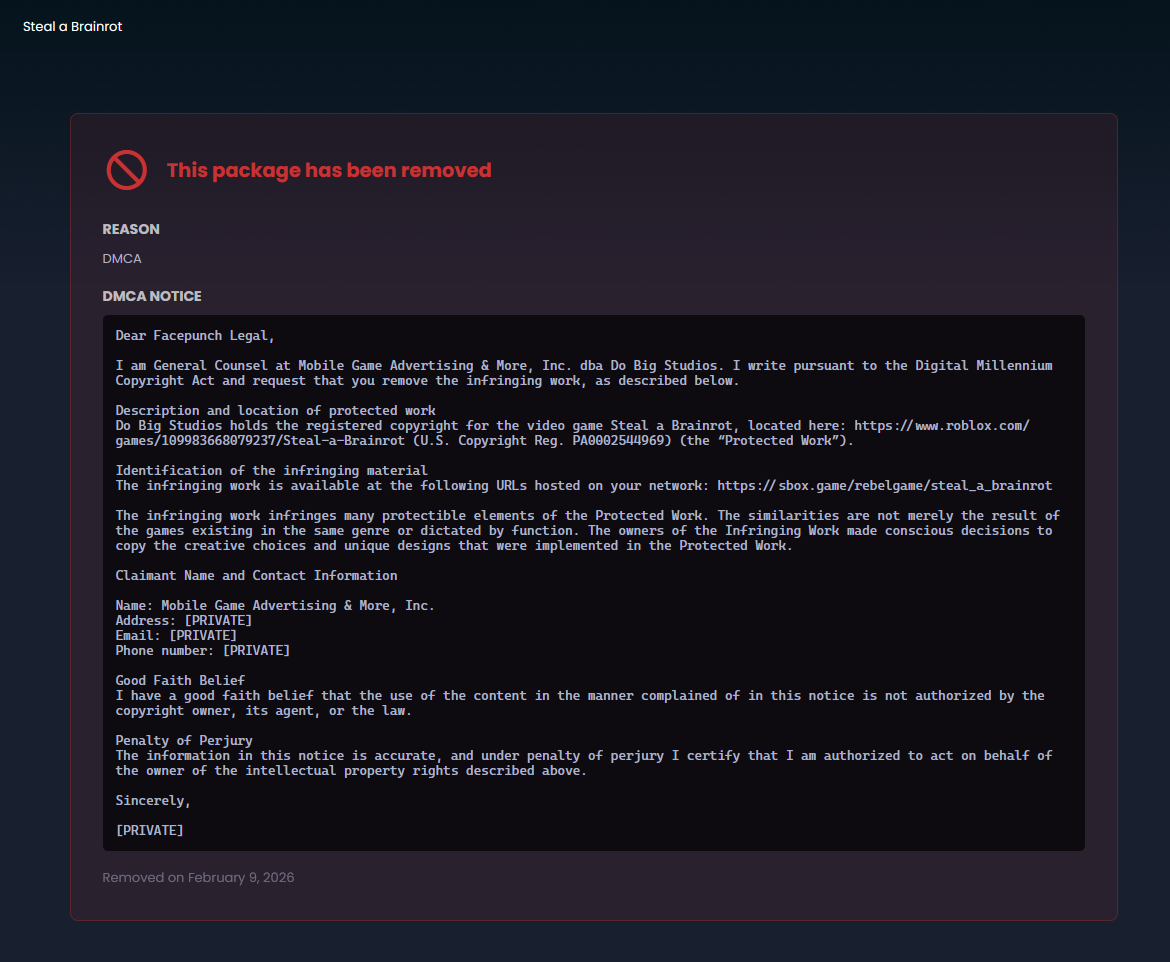Open the roblox.com games URL text
1170x962 pixels.
point(572,433)
